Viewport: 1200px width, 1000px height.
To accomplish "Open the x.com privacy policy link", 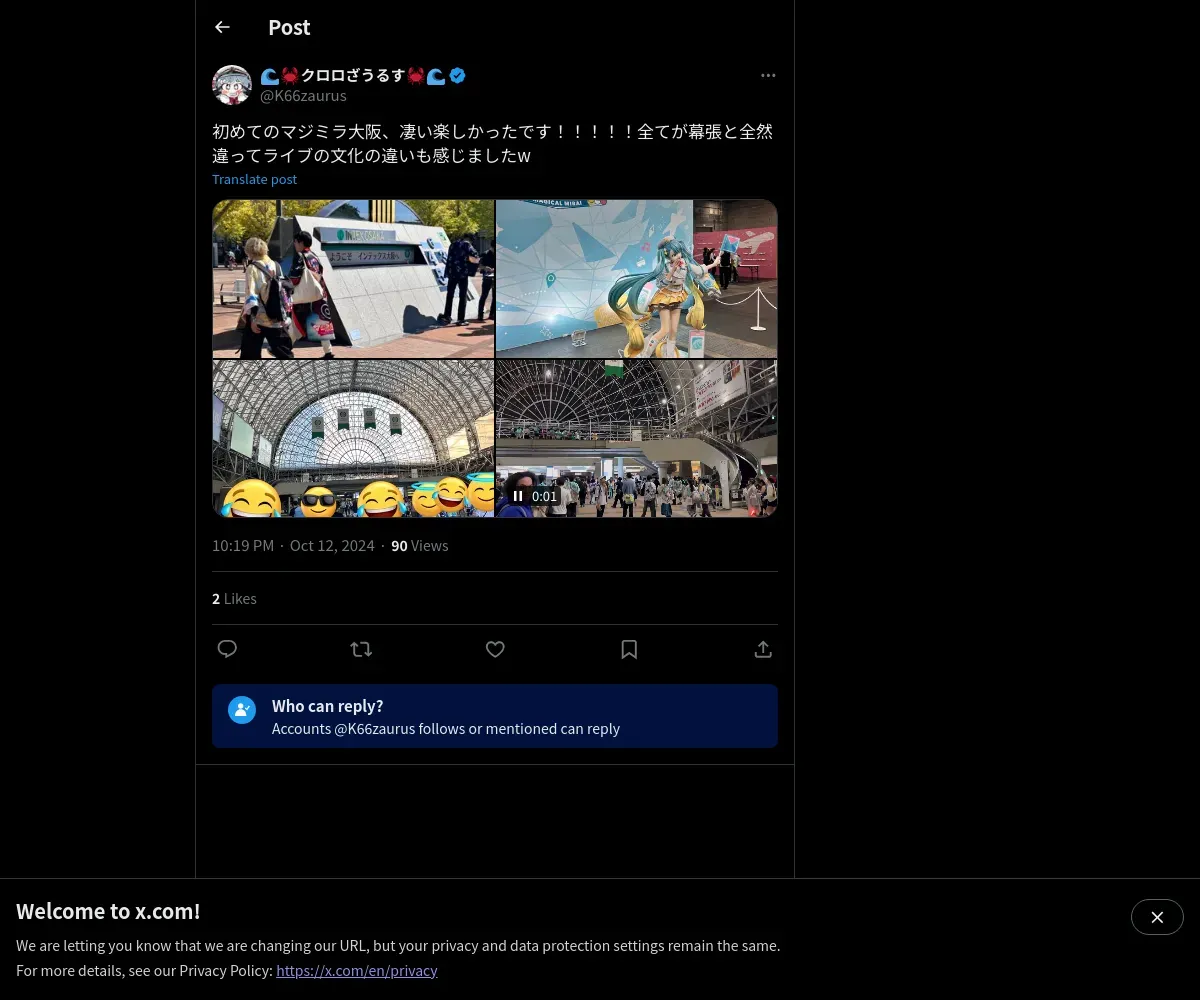I will [357, 970].
